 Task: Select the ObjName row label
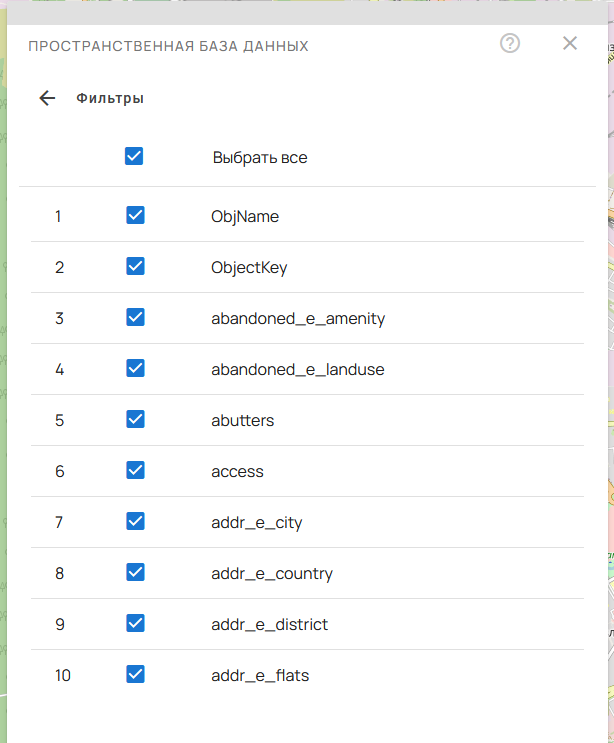245,216
